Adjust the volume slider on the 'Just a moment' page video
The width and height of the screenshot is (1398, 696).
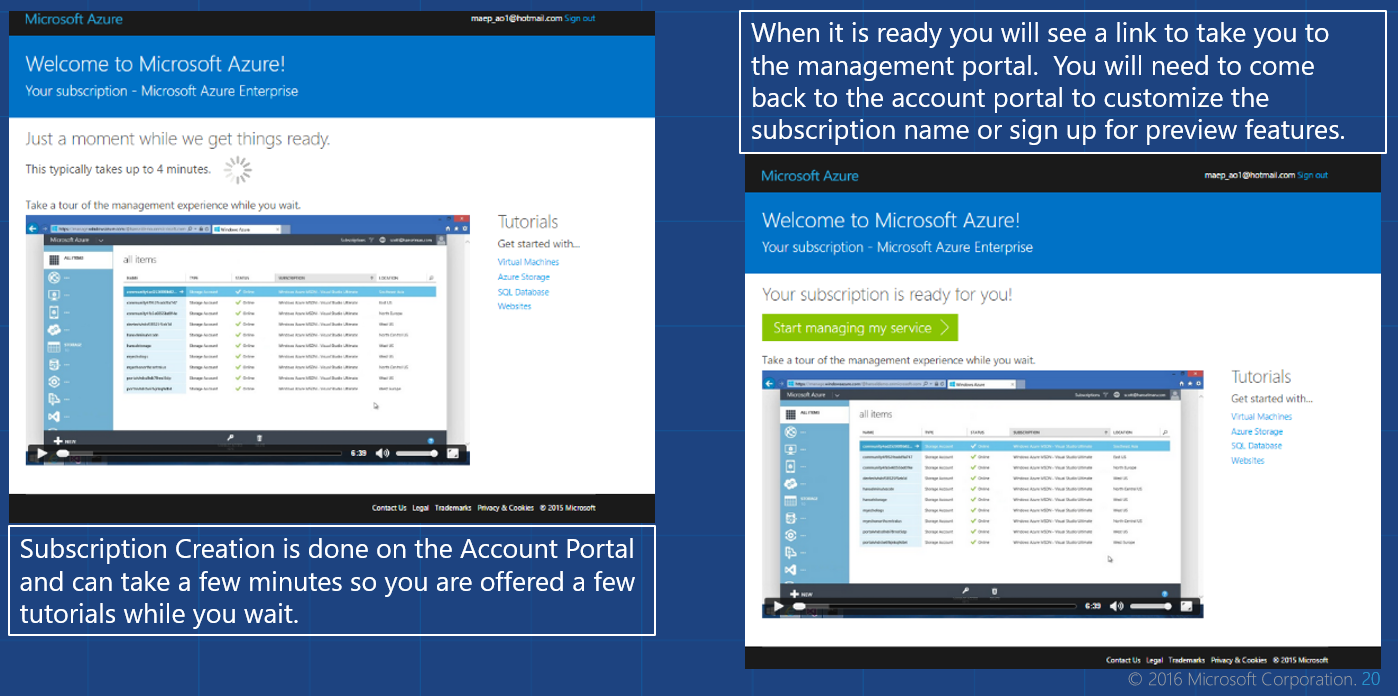click(417, 453)
